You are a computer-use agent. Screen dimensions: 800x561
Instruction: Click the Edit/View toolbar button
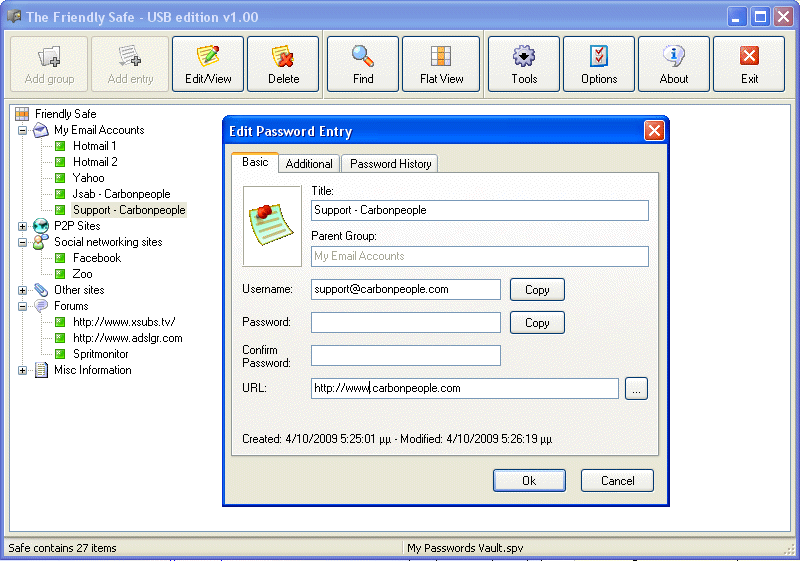click(x=208, y=64)
